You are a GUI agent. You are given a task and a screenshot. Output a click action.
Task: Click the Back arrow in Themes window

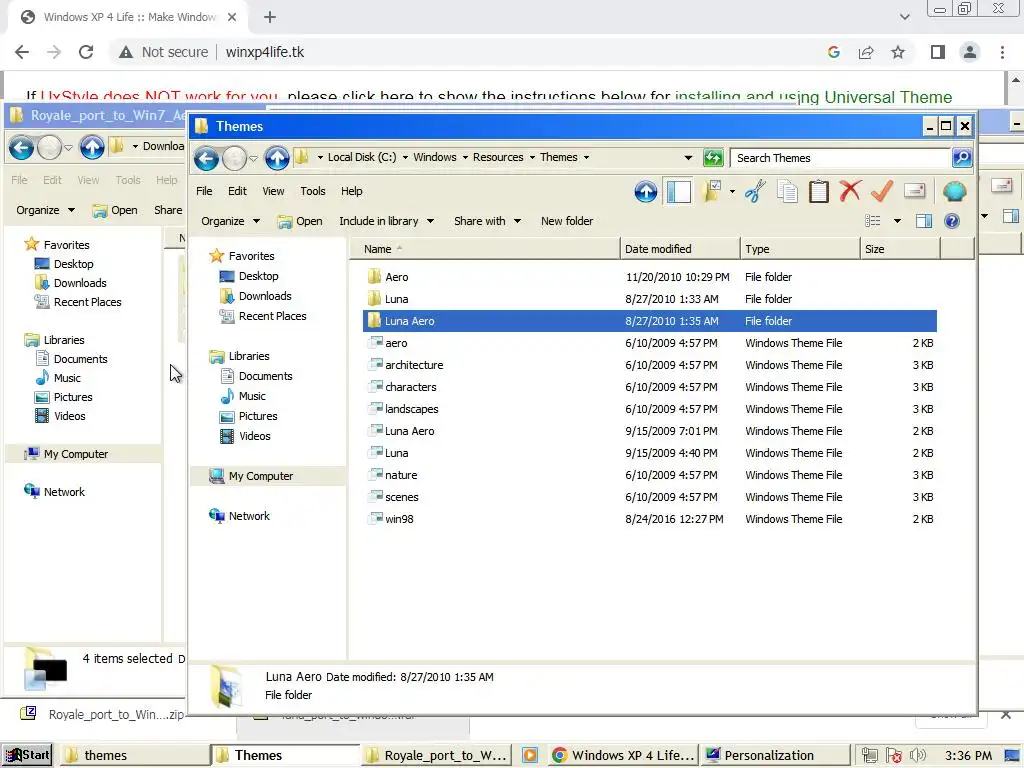point(206,158)
